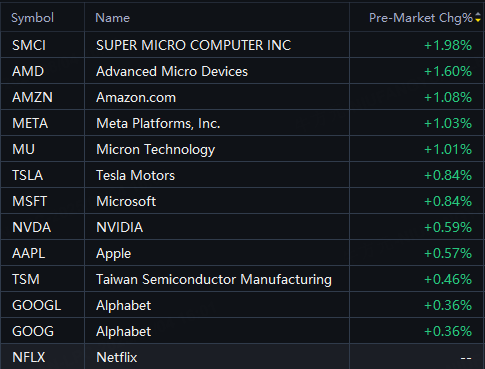Select the GOOG ticker symbol

click(33, 331)
